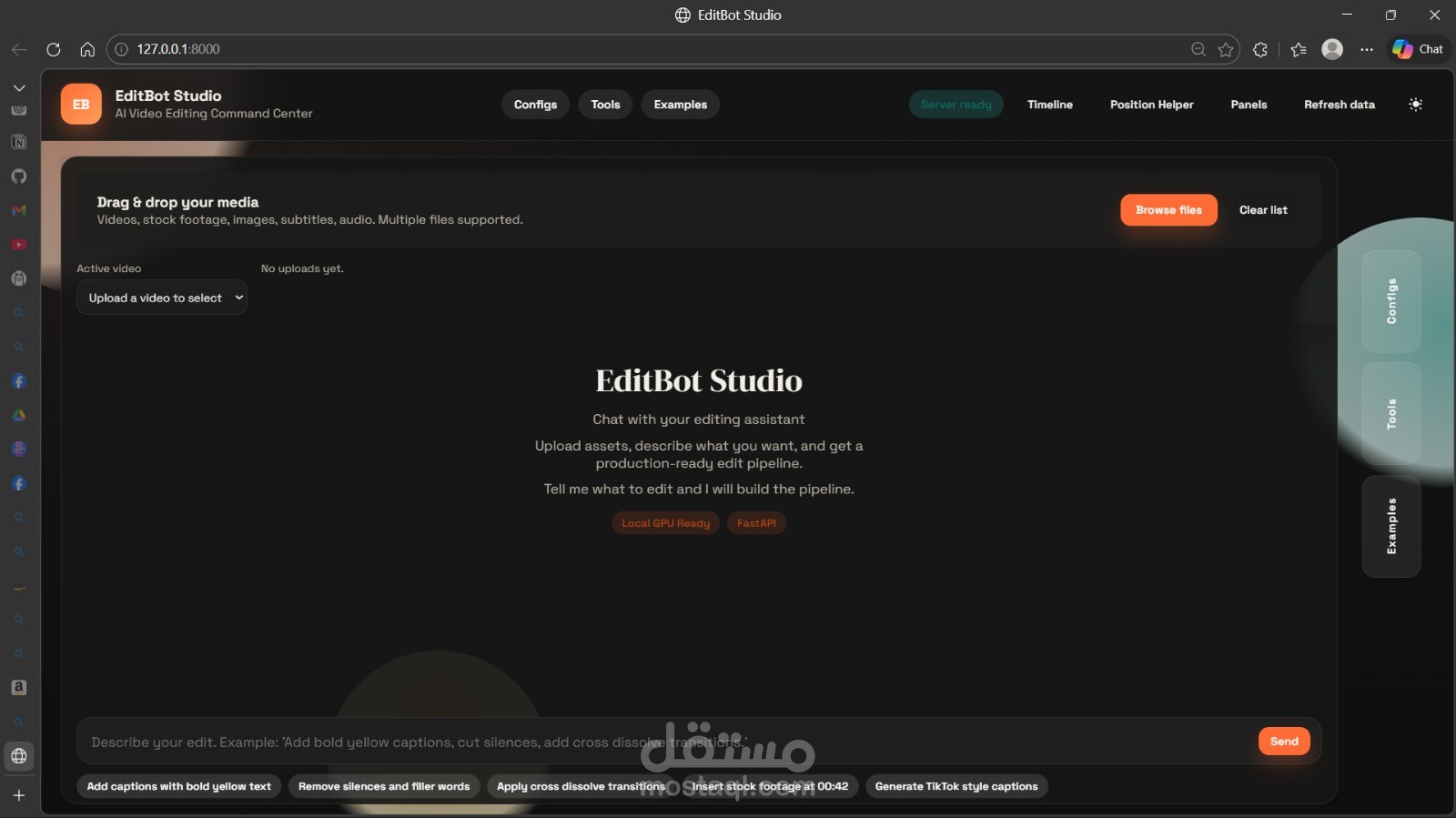
Task: Open the browser profile avatar
Action: coord(1332,49)
